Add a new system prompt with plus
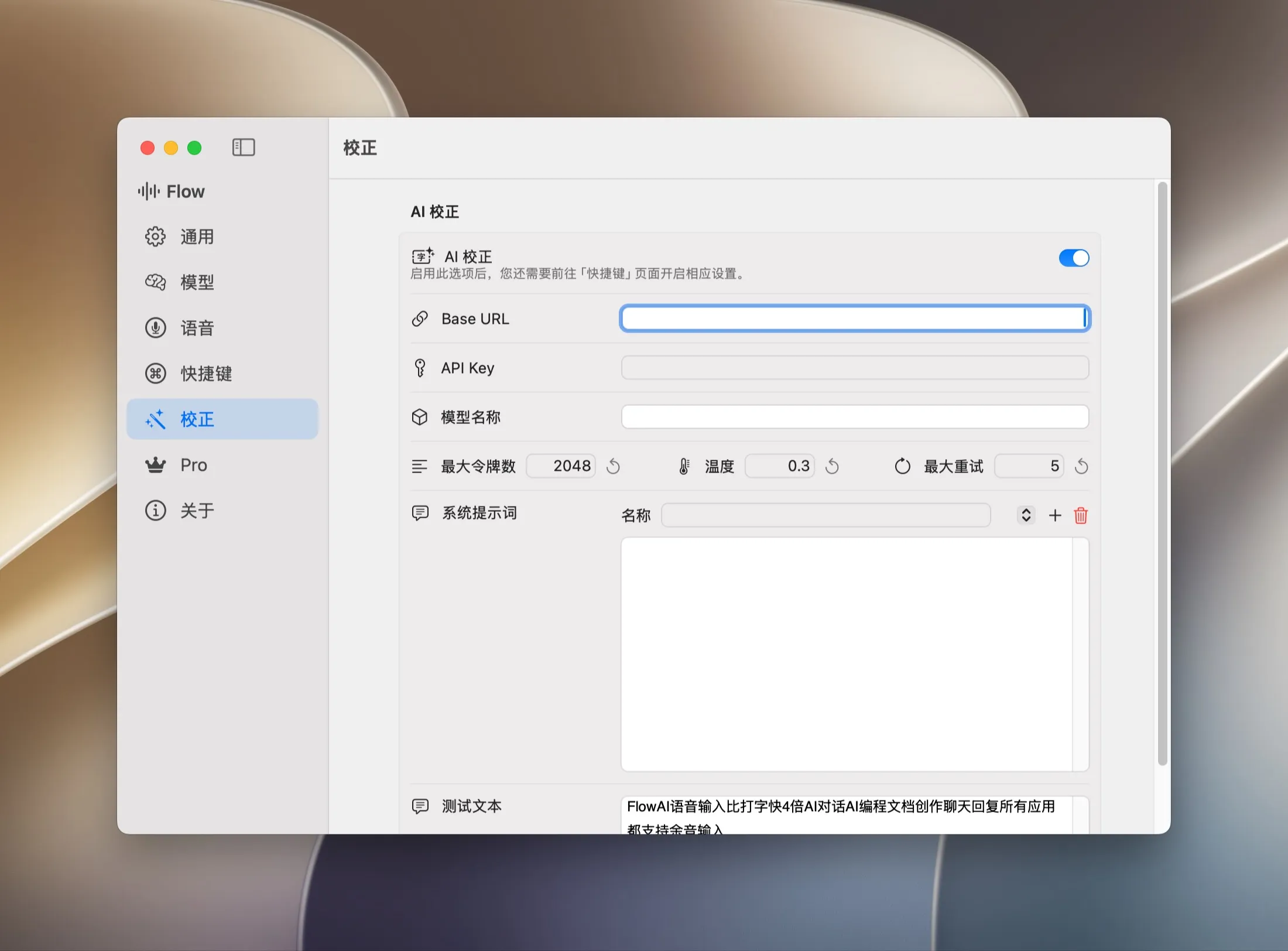 (1055, 515)
